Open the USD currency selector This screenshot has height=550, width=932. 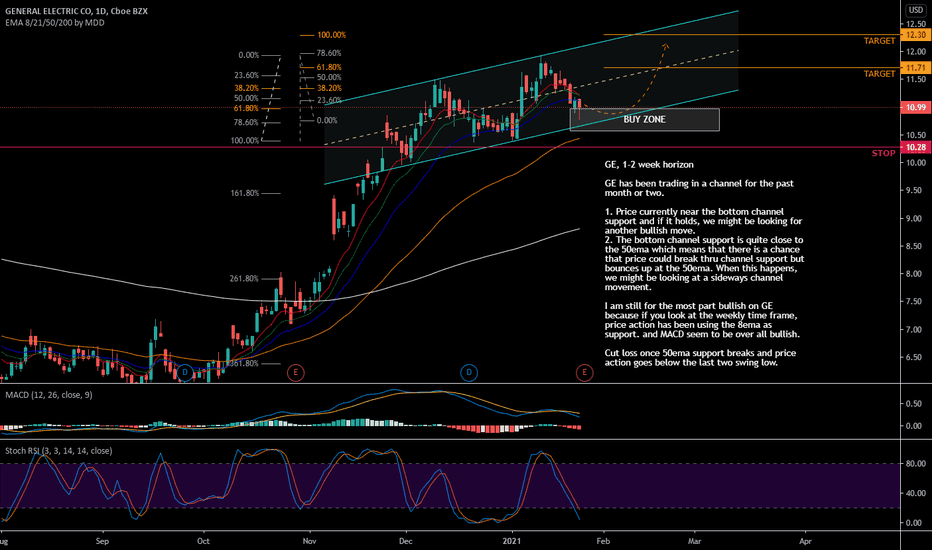click(916, 10)
